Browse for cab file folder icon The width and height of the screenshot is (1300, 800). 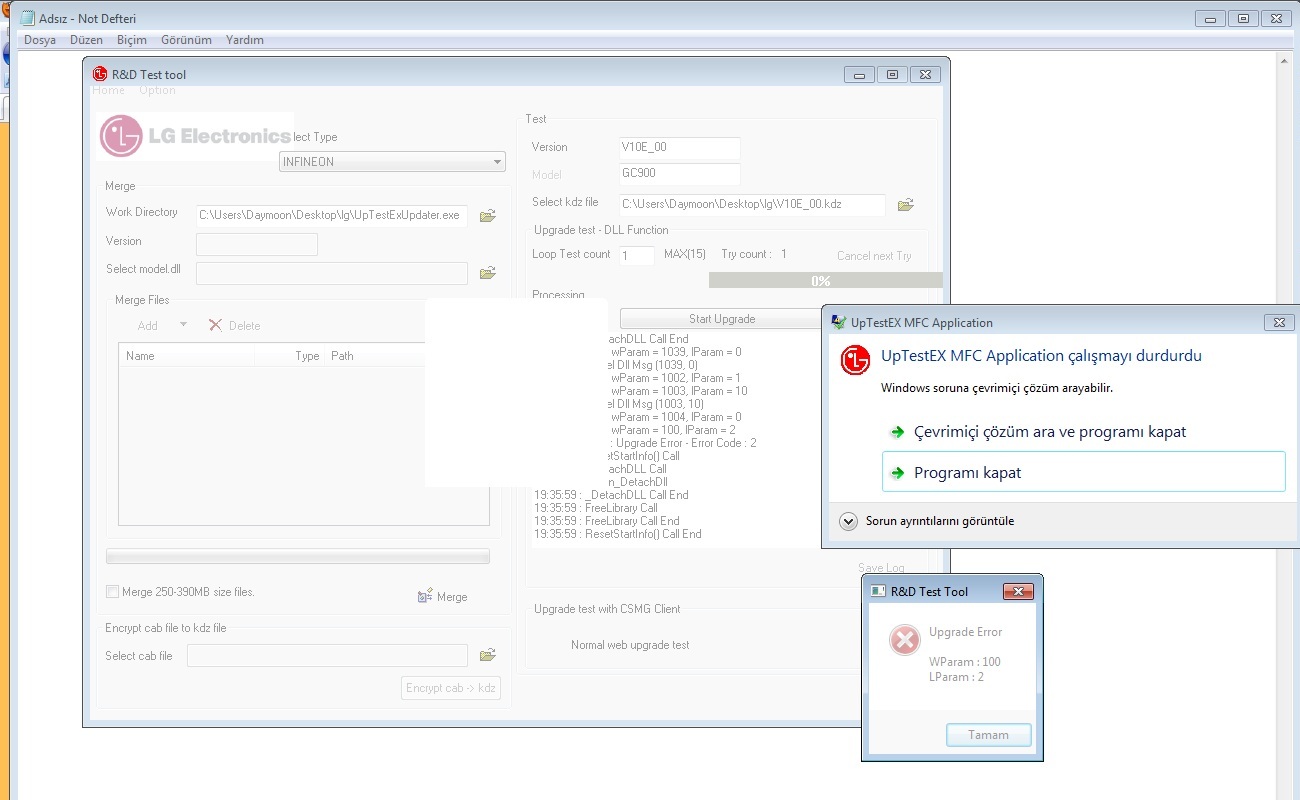[x=488, y=655]
